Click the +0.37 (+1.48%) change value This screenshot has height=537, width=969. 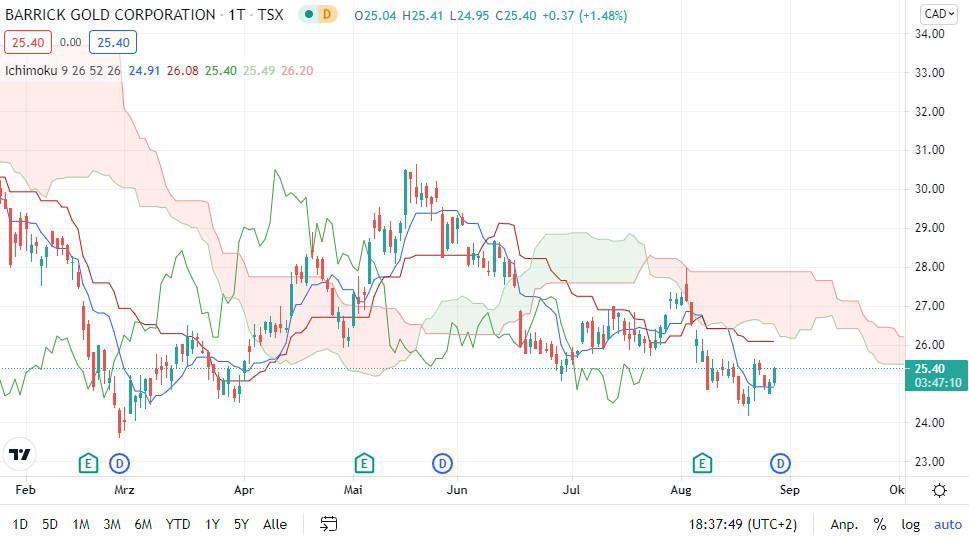coord(585,15)
